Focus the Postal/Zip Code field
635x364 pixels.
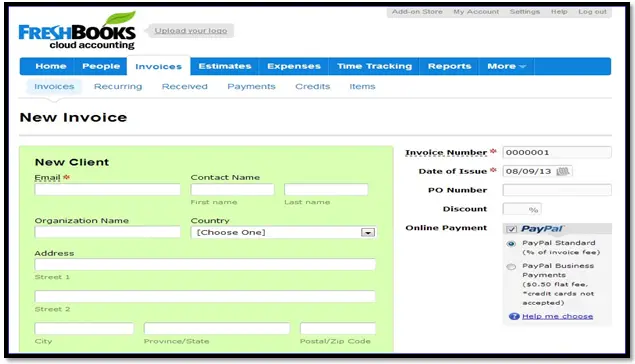coord(338,328)
